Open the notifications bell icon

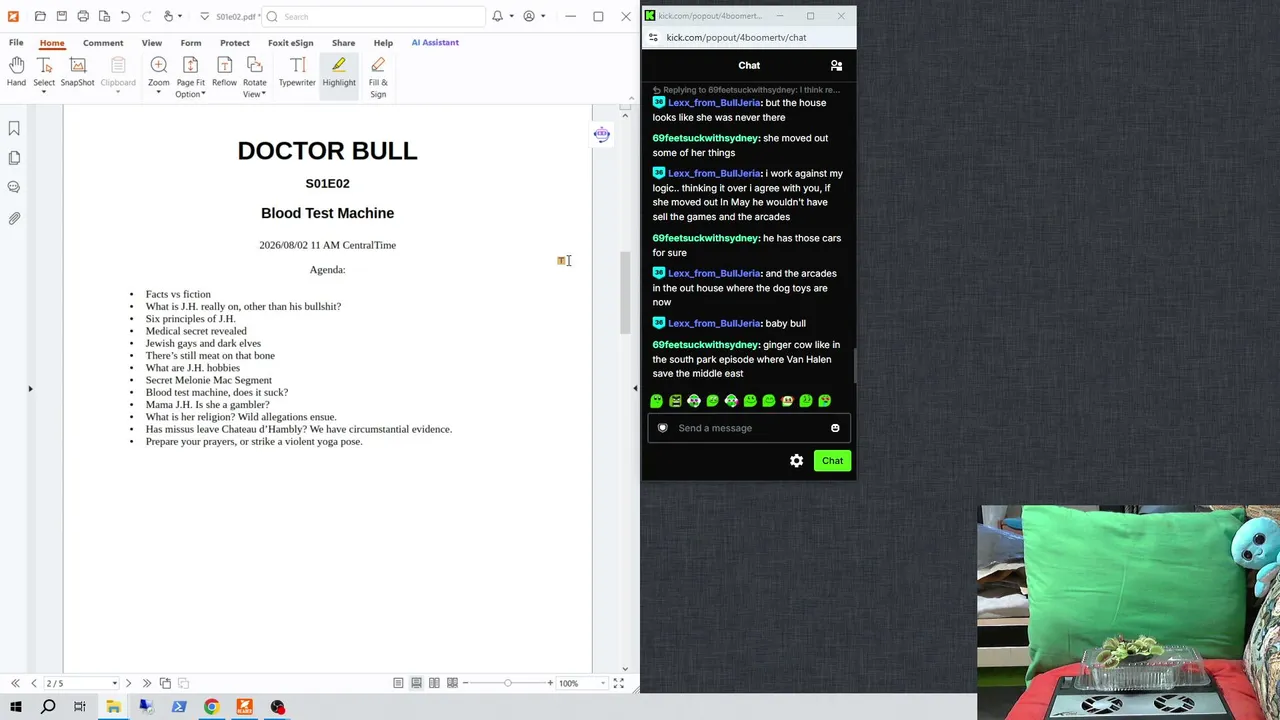pyautogui.click(x=497, y=16)
